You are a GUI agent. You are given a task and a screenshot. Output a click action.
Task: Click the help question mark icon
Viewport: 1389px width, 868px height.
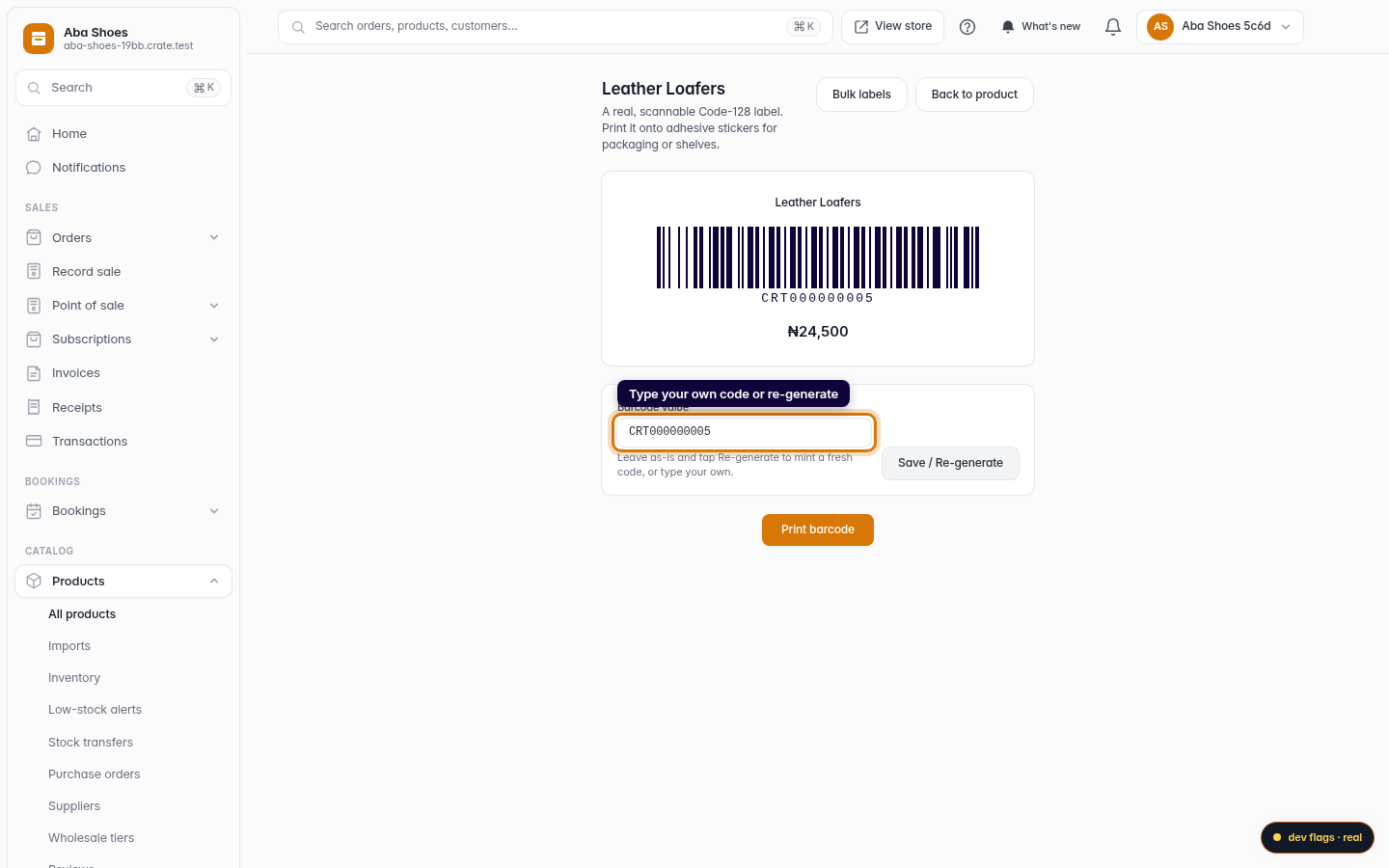(967, 27)
